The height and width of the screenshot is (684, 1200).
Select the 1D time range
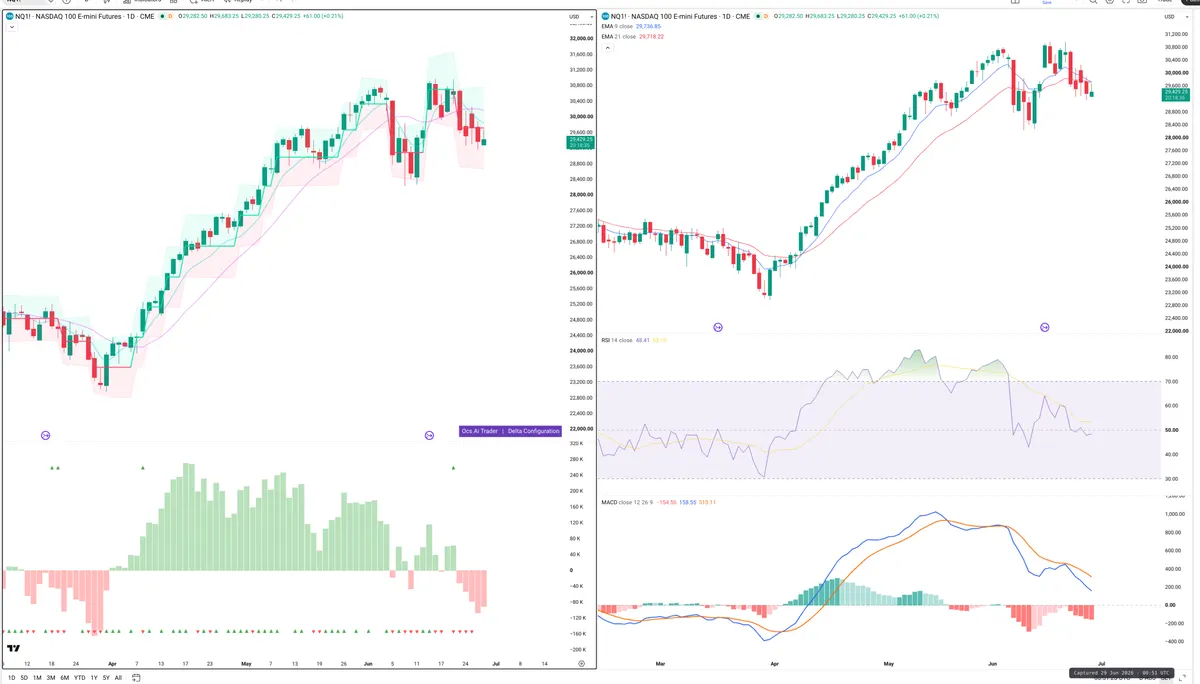coord(11,677)
